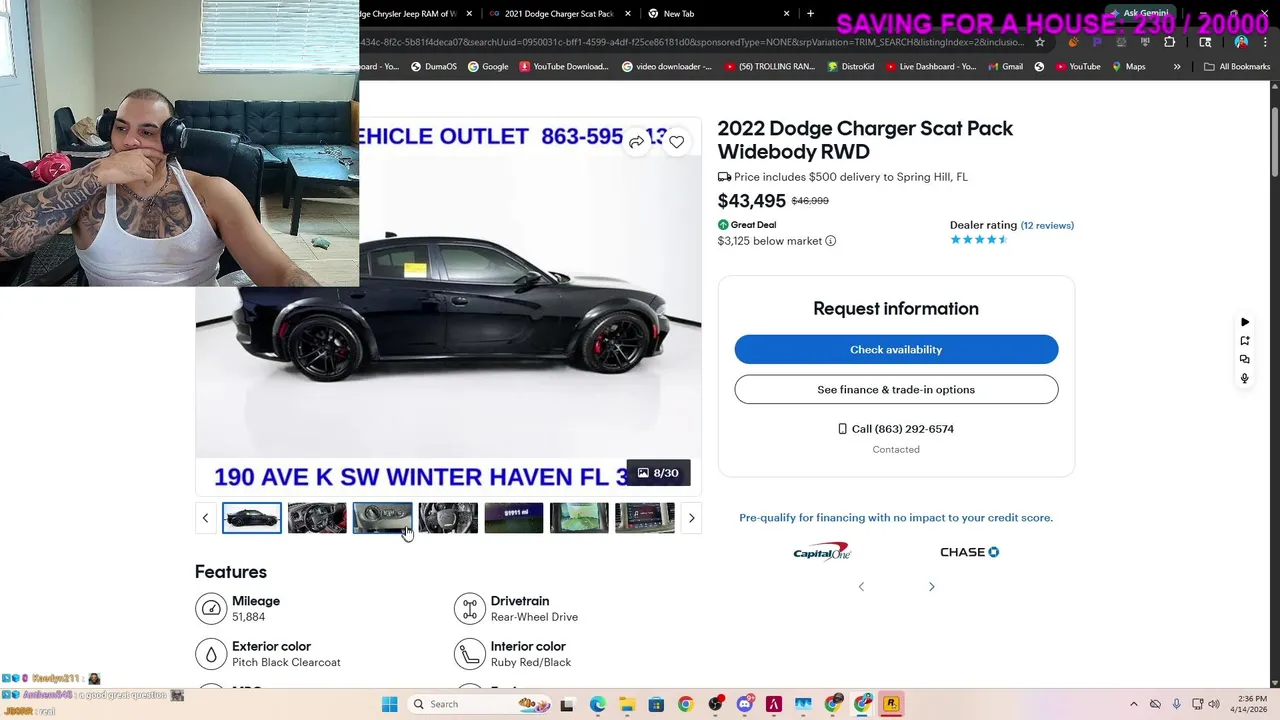This screenshot has width=1280, height=720.
Task: Click the Ruby Red/Black interior color
Action: [x=531, y=663]
